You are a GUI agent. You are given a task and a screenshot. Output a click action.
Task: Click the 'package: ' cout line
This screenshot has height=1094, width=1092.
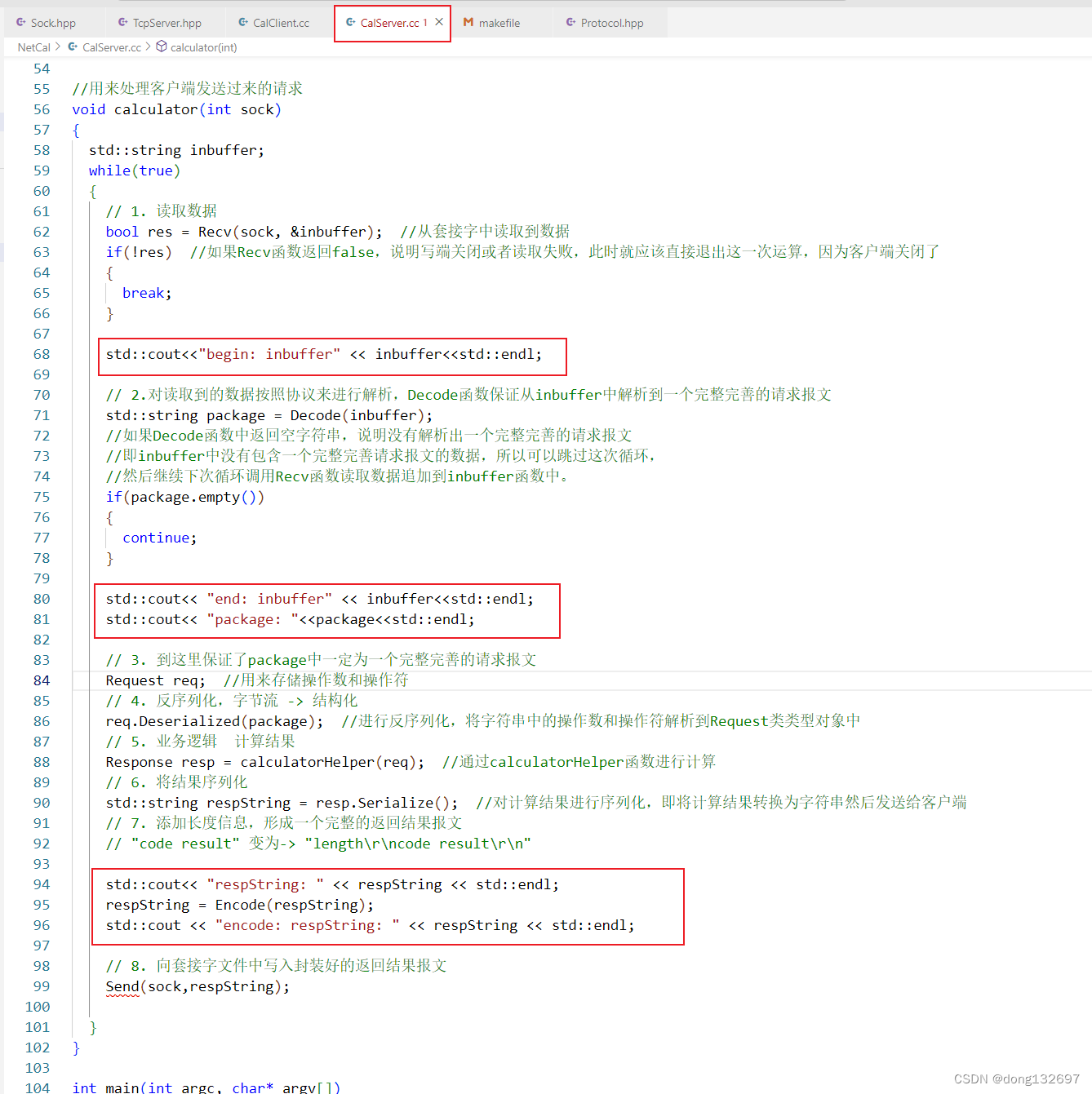(x=290, y=619)
